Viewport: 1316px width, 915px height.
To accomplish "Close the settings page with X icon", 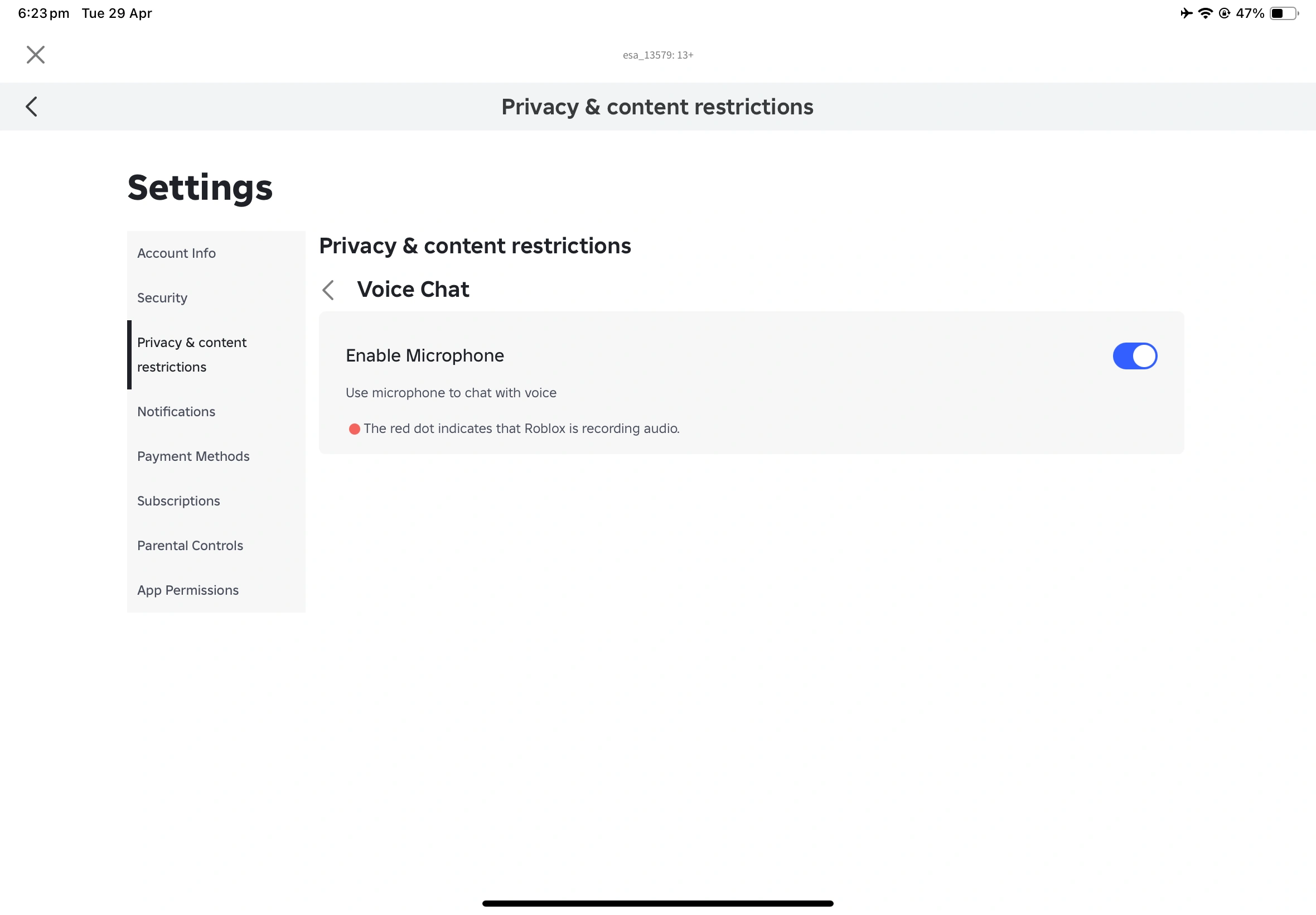I will [x=36, y=55].
